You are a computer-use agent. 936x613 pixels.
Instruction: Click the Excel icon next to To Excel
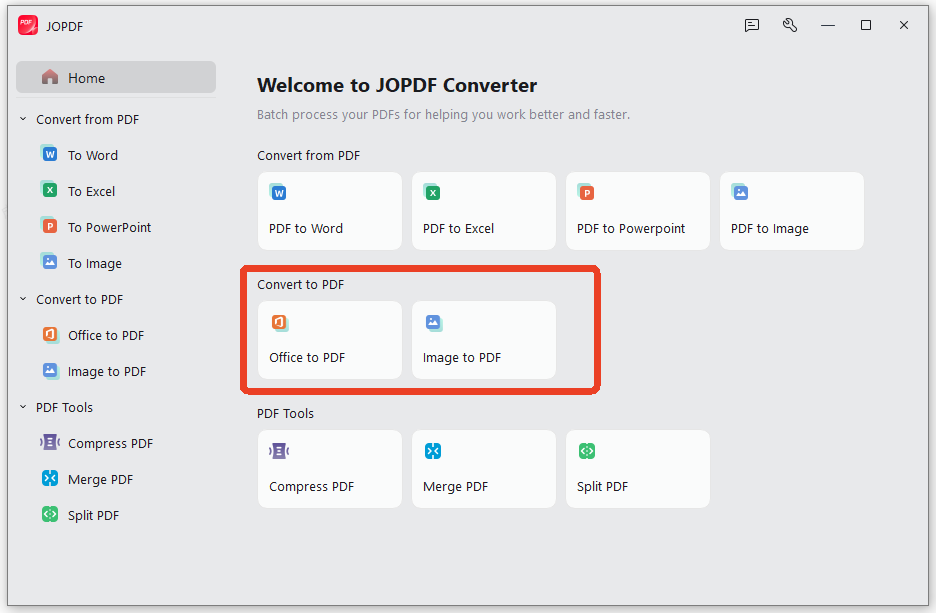pyautogui.click(x=50, y=190)
